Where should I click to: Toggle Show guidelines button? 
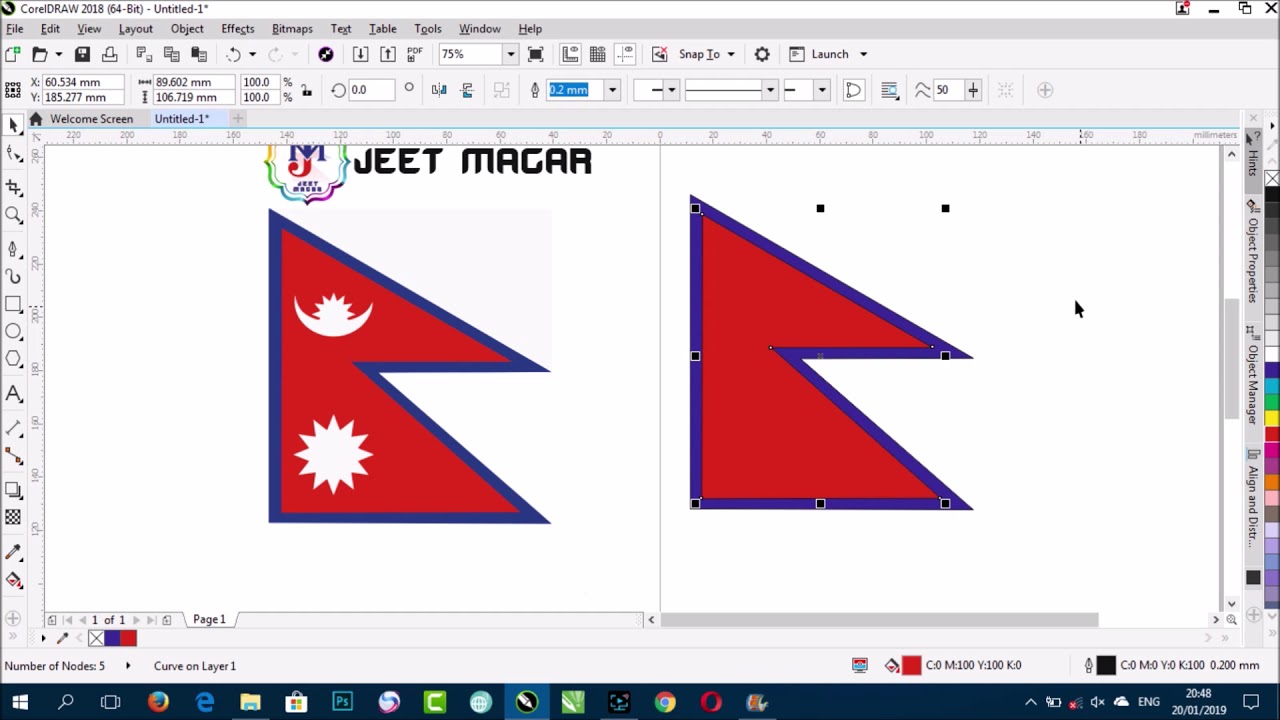pos(624,54)
